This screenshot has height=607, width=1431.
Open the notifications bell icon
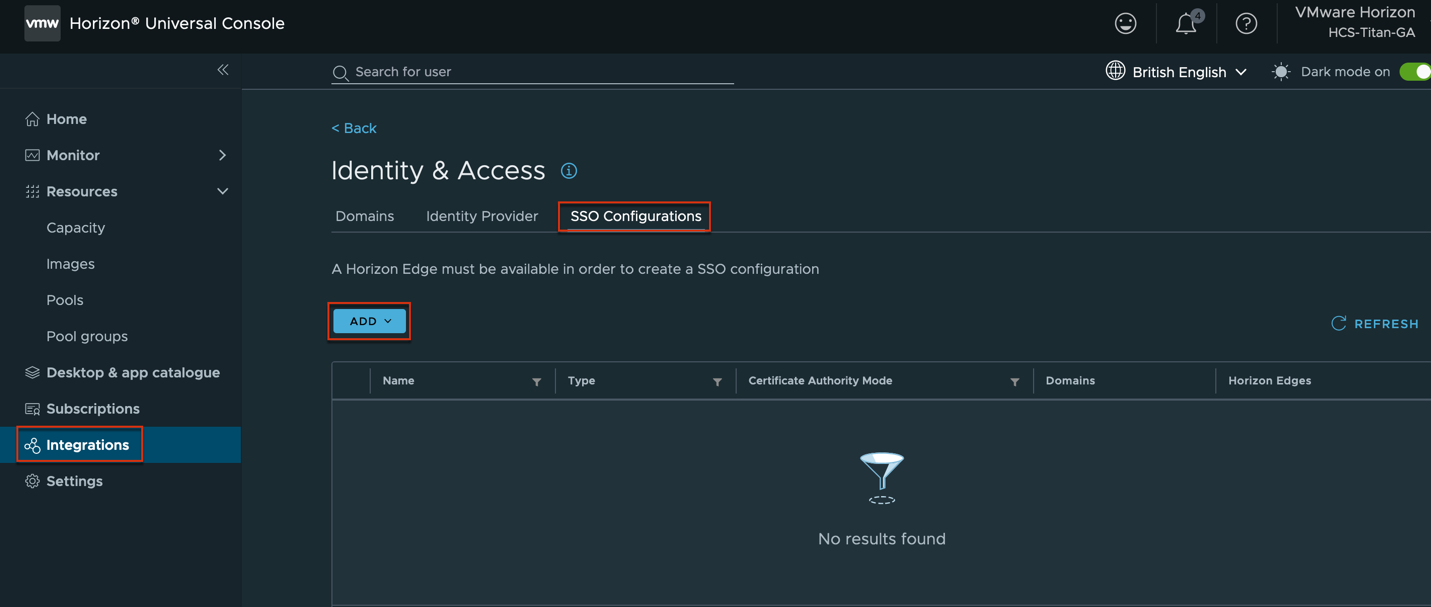coord(1187,23)
